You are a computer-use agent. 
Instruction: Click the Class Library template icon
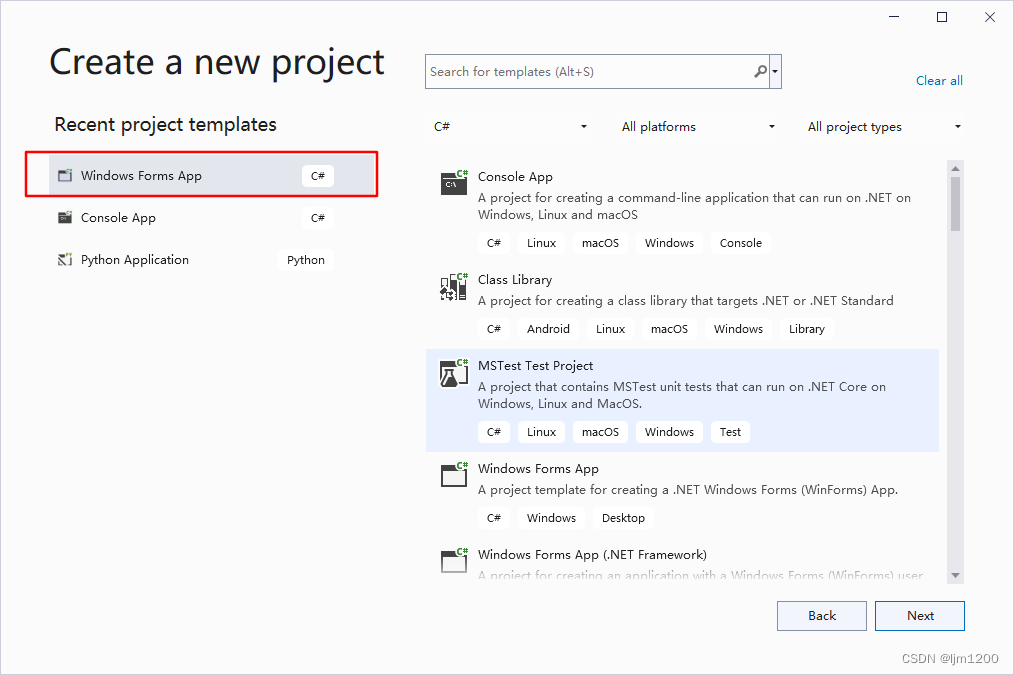[454, 286]
